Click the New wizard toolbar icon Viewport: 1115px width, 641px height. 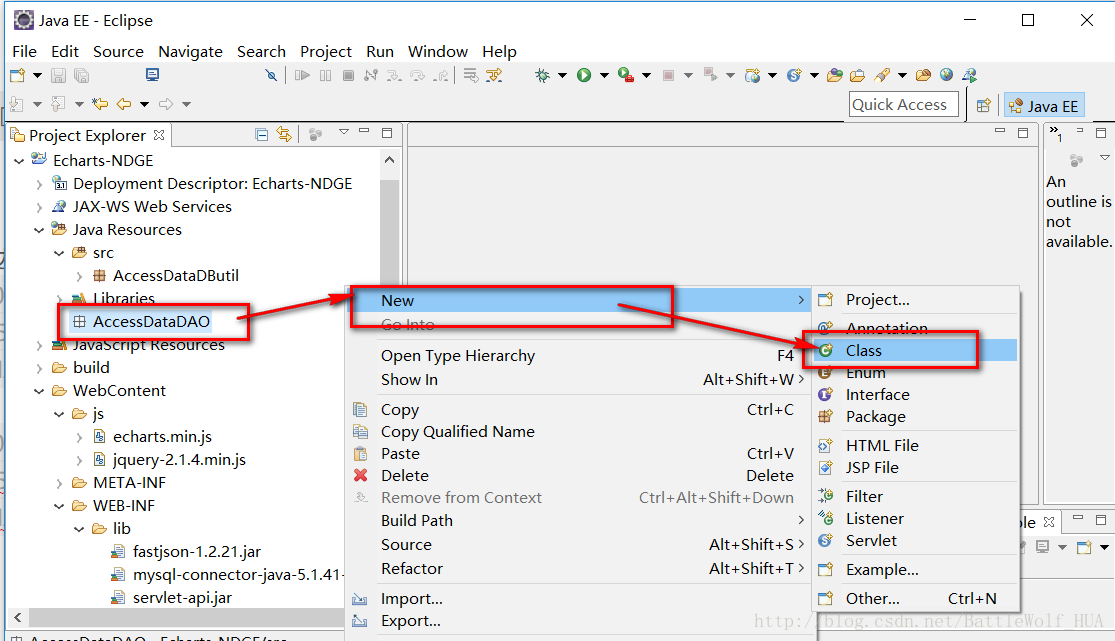click(x=18, y=75)
